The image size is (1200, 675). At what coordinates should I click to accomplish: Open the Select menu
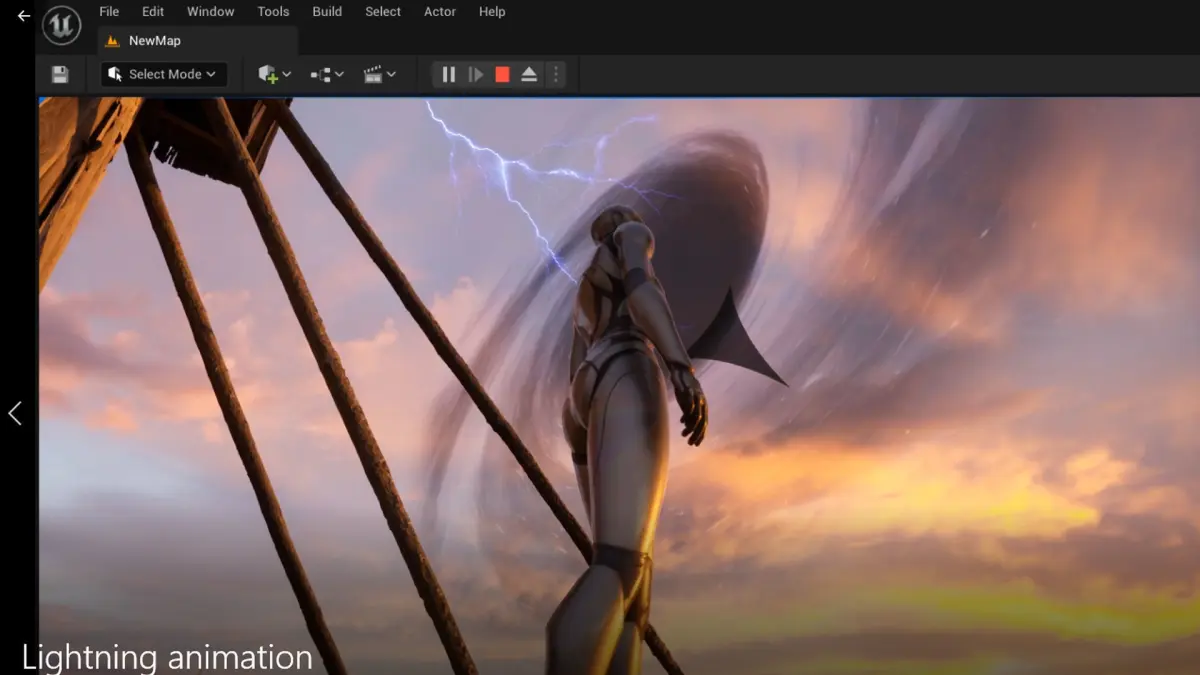click(383, 12)
